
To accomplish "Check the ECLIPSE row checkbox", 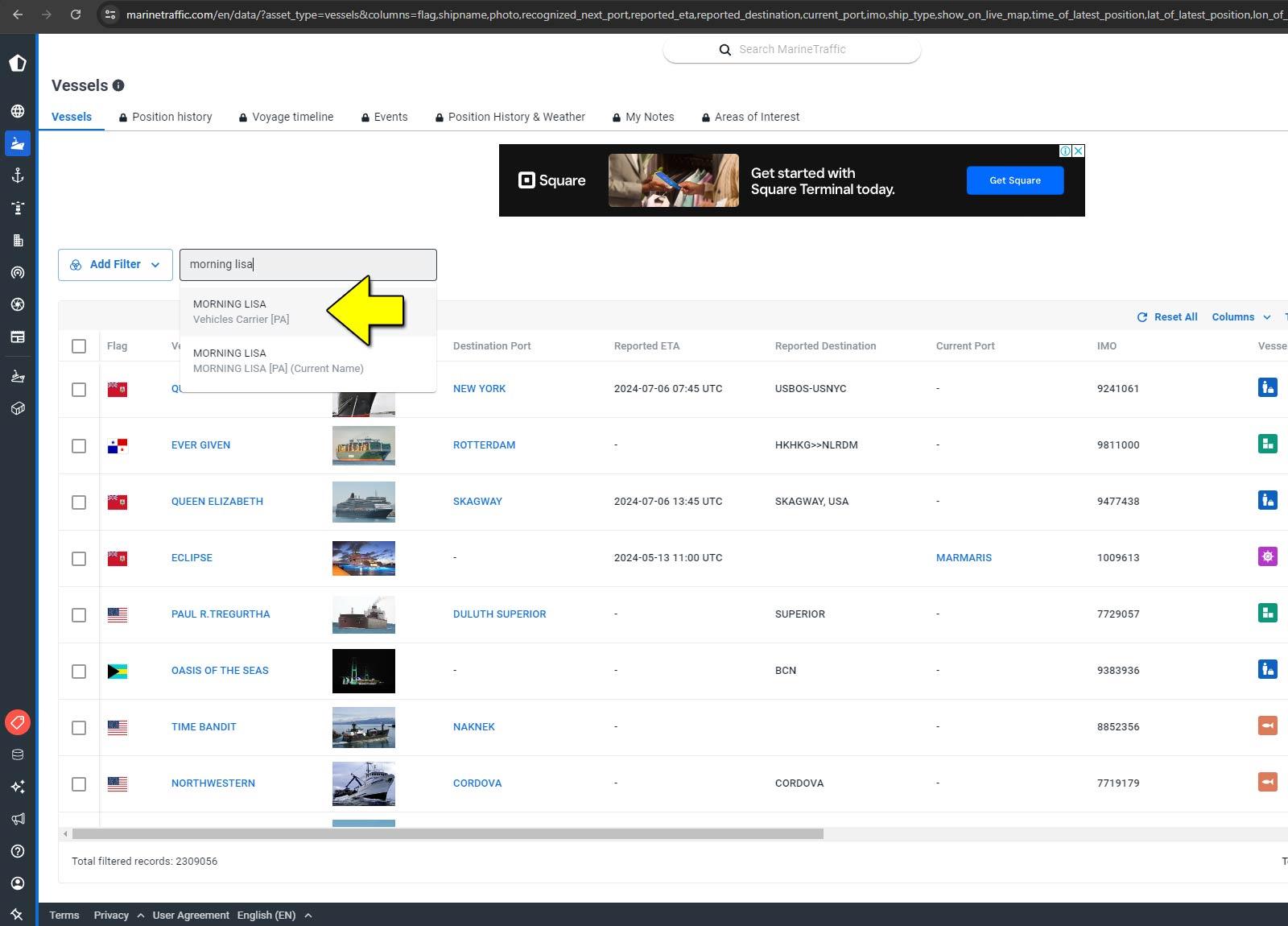I will click(x=79, y=559).
